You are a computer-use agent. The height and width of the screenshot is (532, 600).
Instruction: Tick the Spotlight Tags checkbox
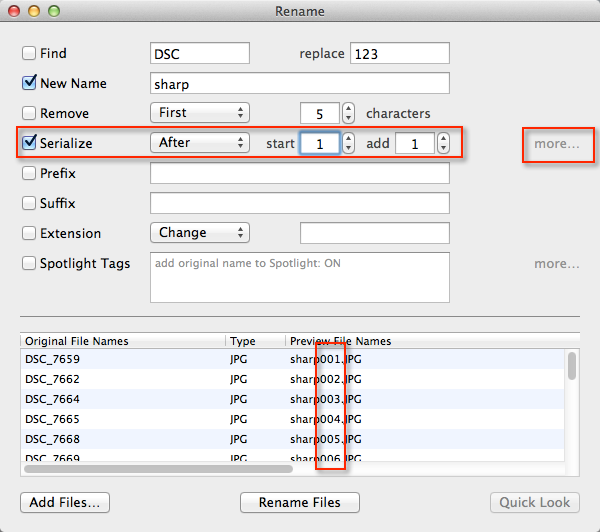29,263
